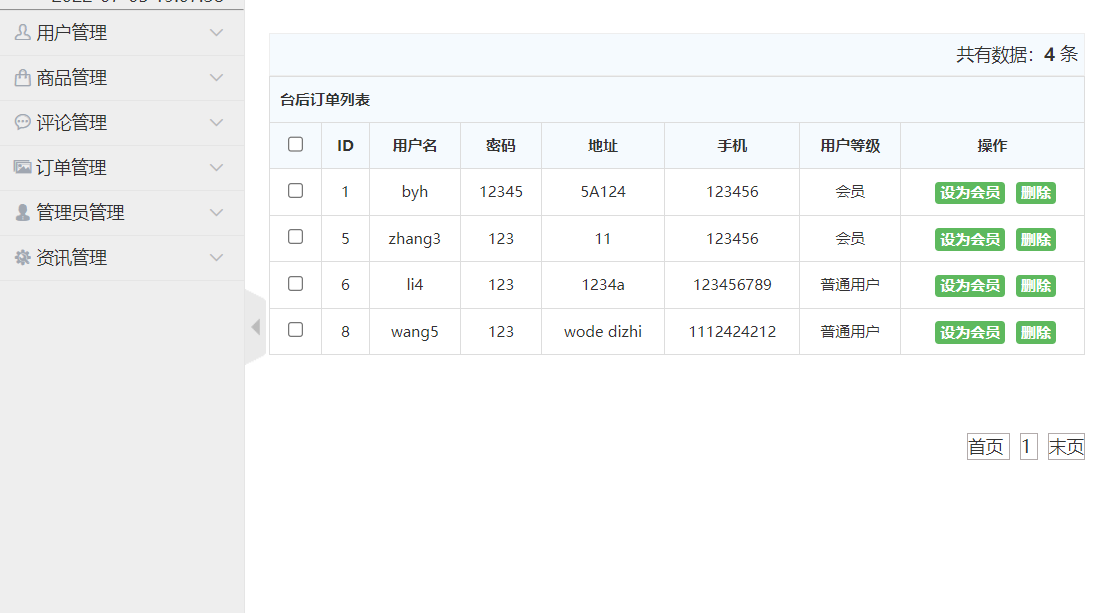Click the 地址 column header

[603, 145]
